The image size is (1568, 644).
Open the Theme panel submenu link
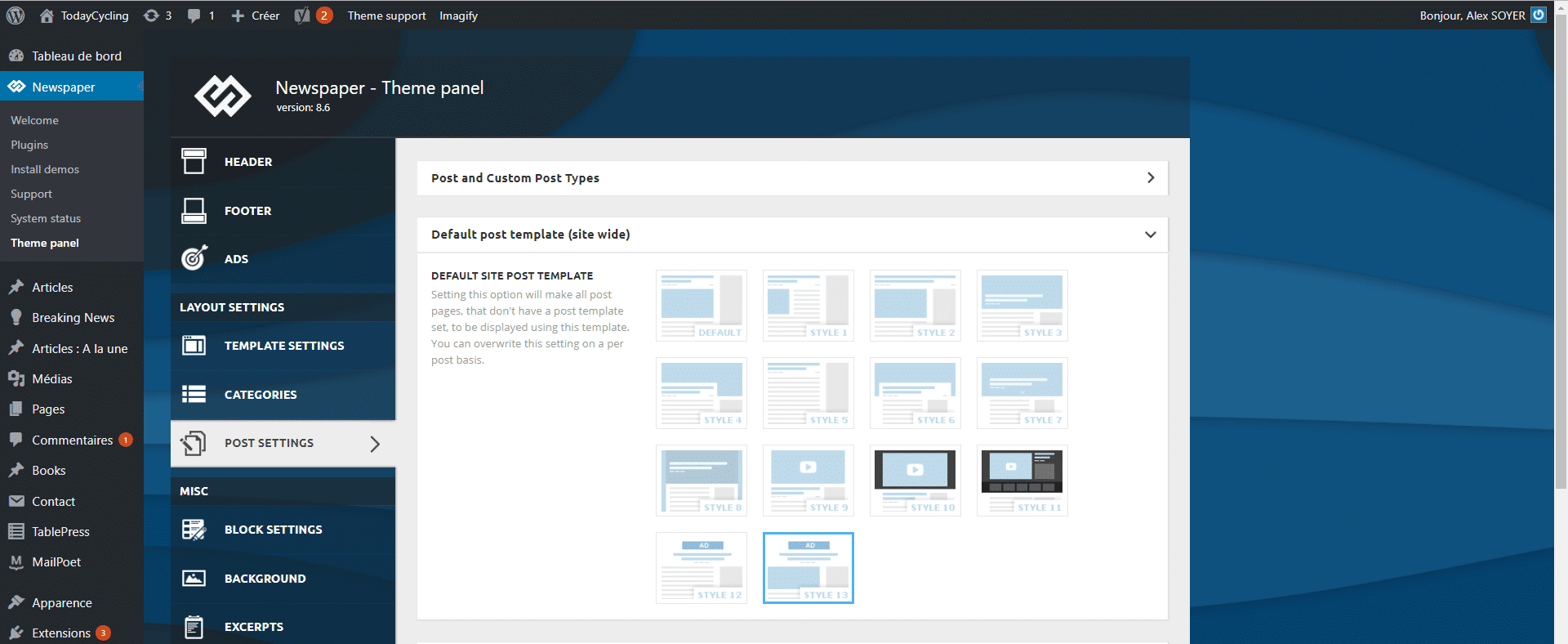[x=45, y=243]
